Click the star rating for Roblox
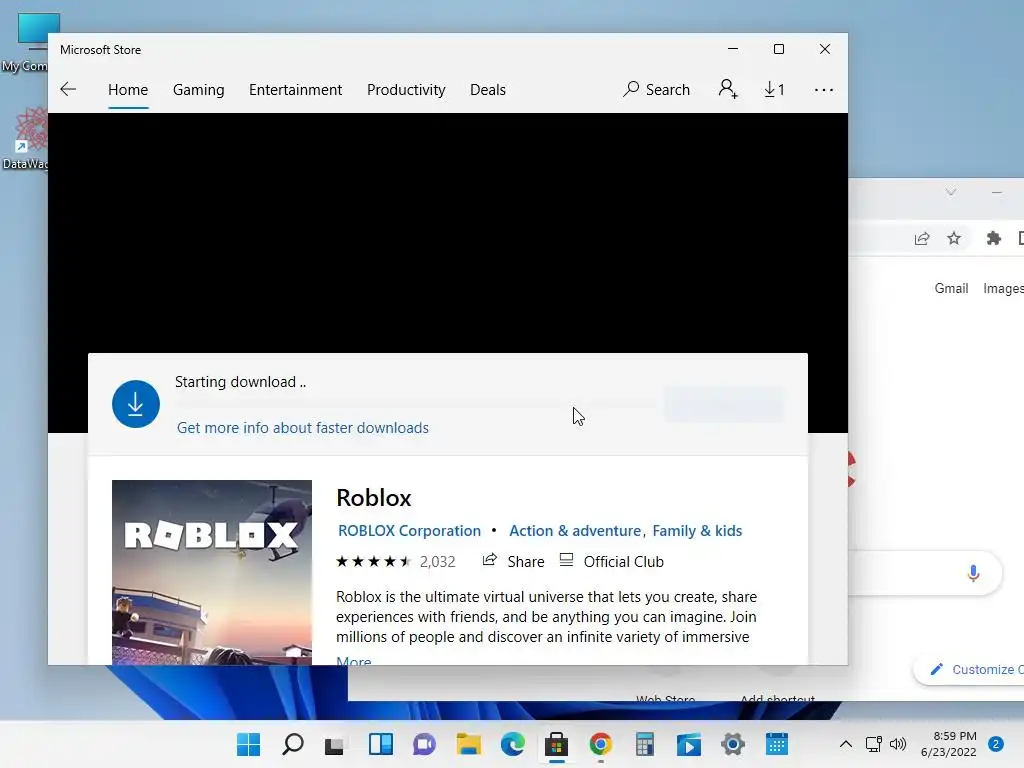This screenshot has width=1024, height=768. [374, 562]
